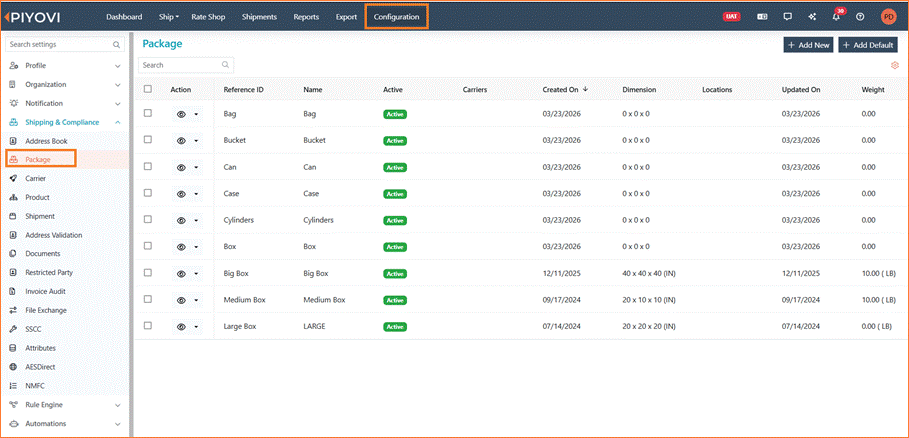The height and width of the screenshot is (438, 909).
Task: Open action dropdown arrow for Large Box row
Action: [x=196, y=327]
